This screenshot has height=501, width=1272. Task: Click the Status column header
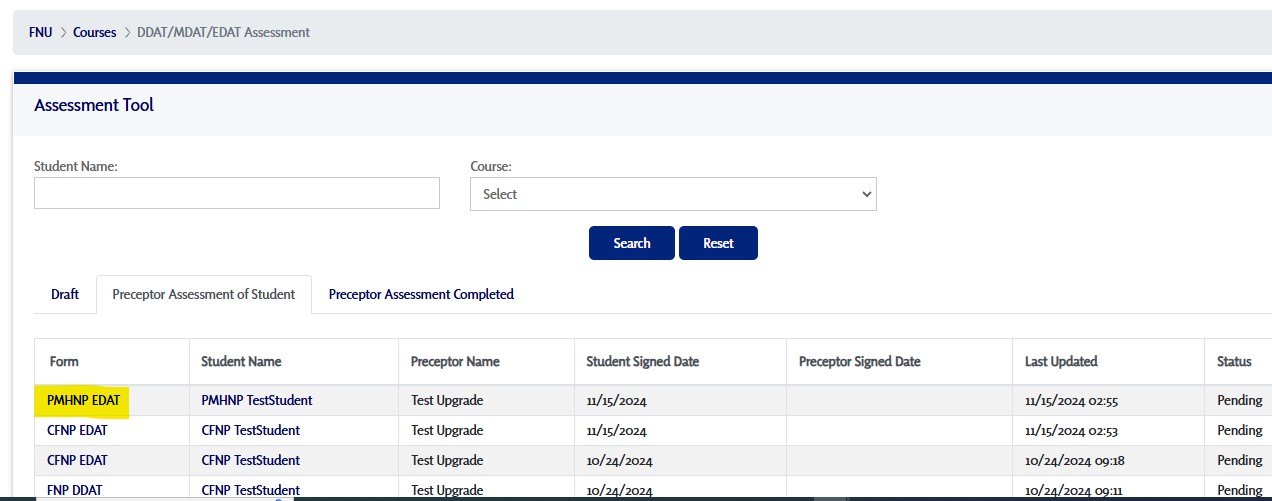(1234, 361)
